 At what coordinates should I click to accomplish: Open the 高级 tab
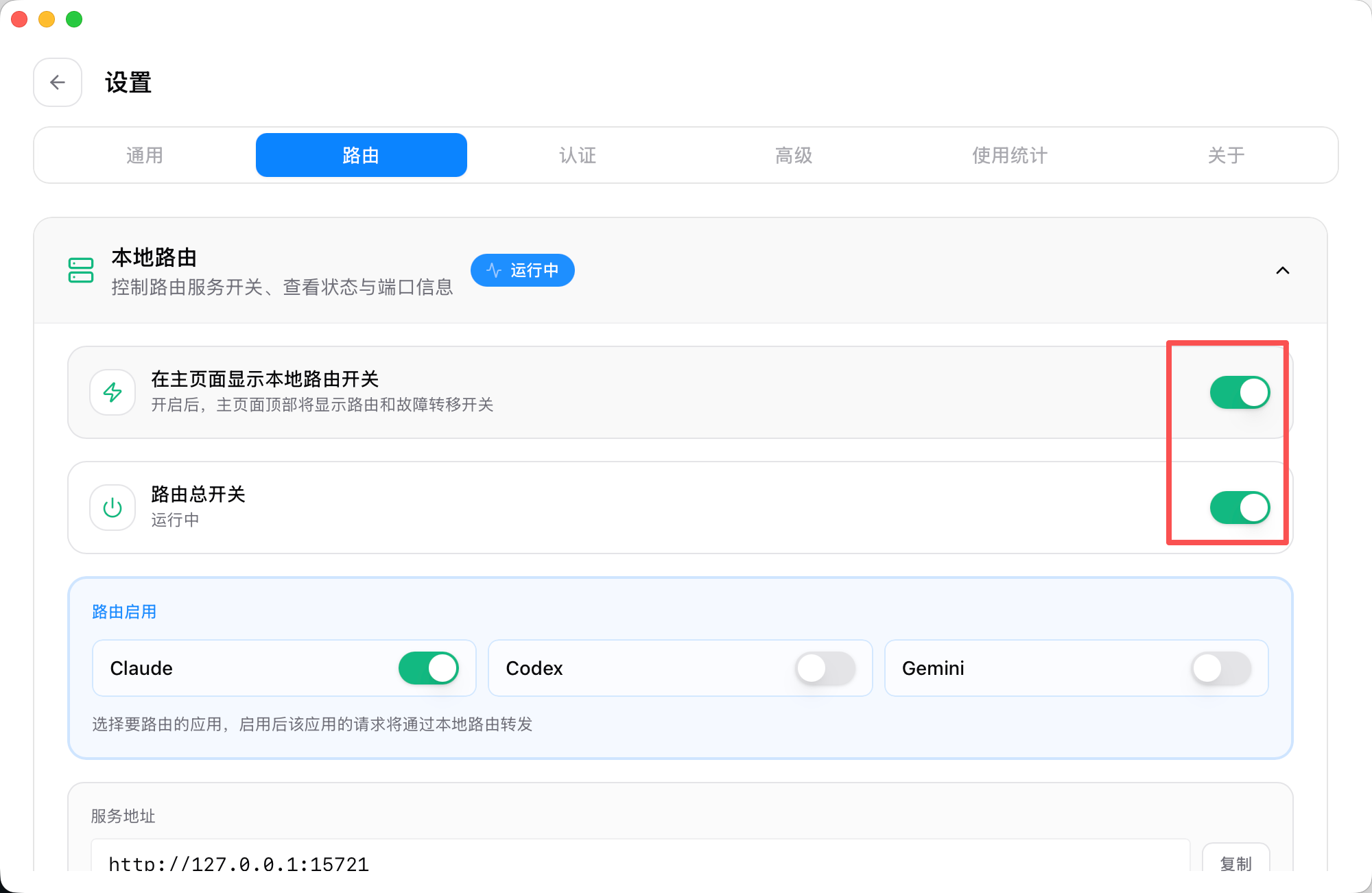(794, 155)
